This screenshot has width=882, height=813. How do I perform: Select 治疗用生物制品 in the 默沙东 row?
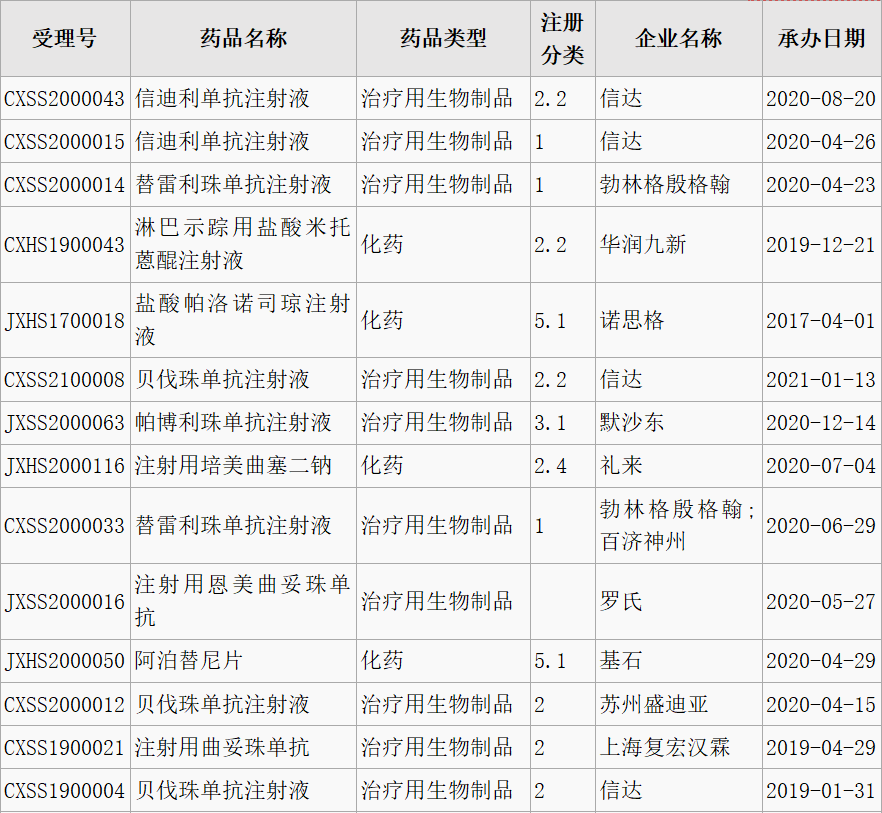tap(436, 423)
